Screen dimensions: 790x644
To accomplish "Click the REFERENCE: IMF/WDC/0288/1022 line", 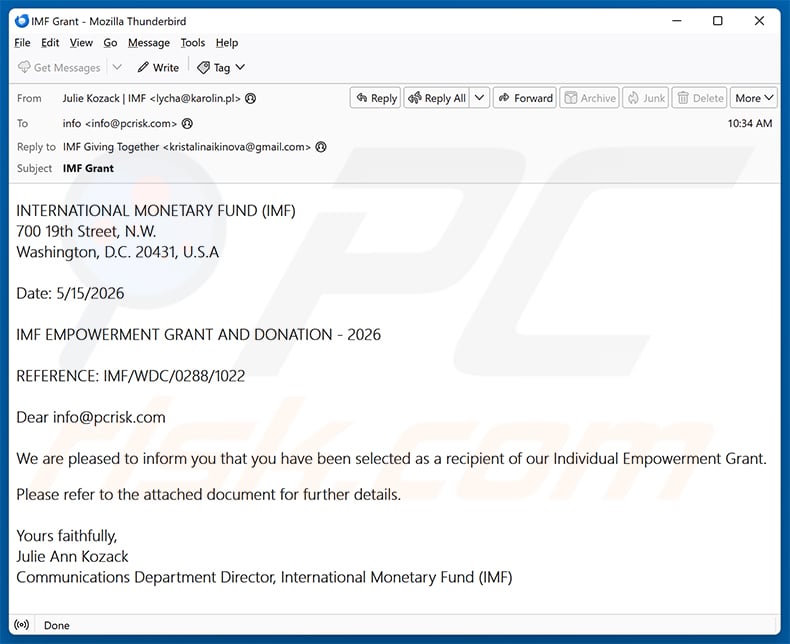I will pyautogui.click(x=130, y=376).
